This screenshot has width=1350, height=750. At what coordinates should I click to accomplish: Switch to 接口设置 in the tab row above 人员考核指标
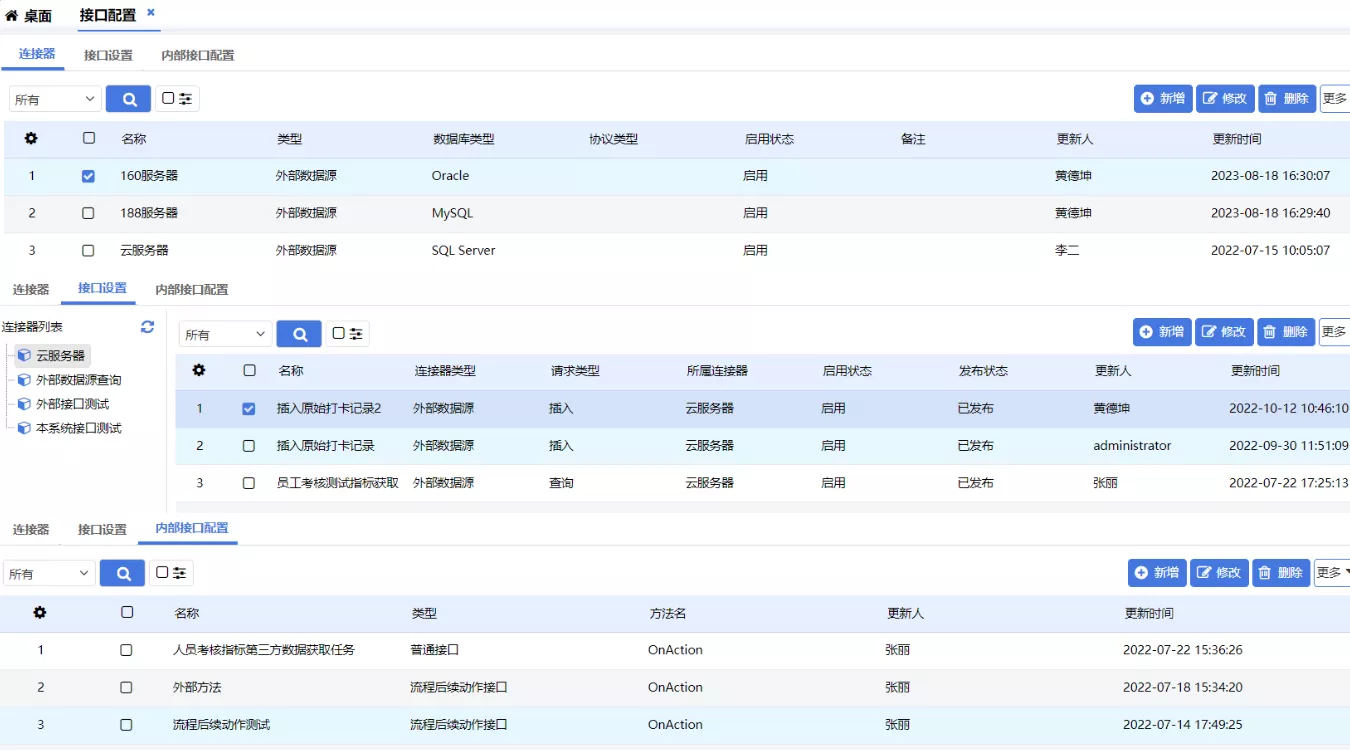(x=102, y=529)
